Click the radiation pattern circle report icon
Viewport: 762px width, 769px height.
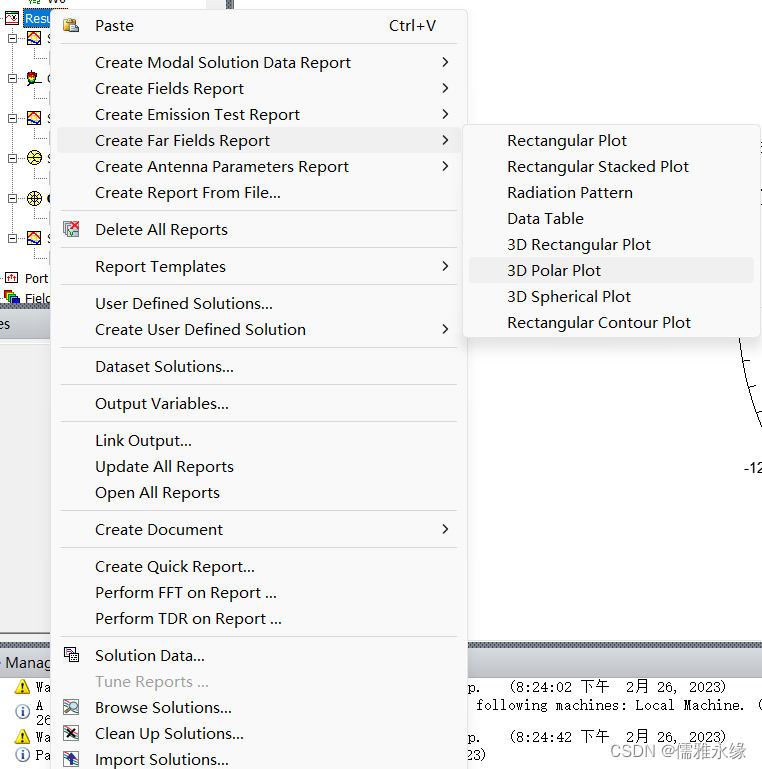[34, 157]
